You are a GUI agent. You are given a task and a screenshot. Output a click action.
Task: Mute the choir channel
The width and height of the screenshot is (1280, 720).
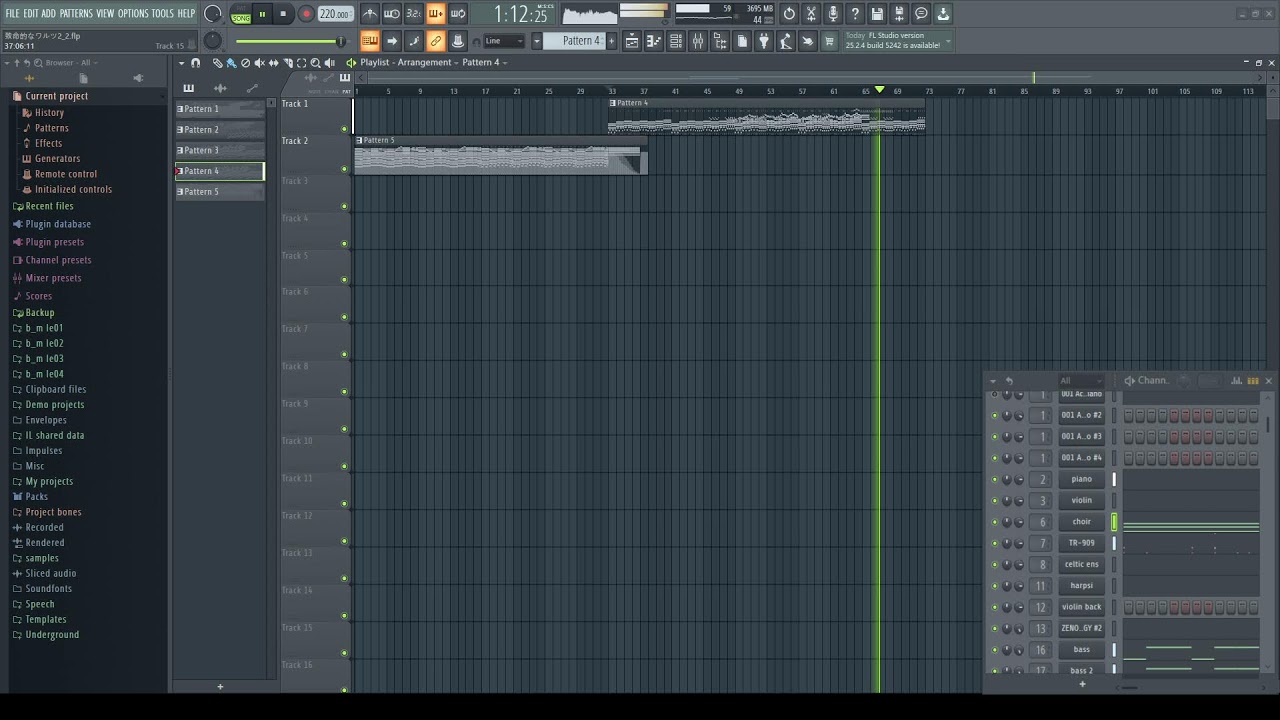pos(994,522)
